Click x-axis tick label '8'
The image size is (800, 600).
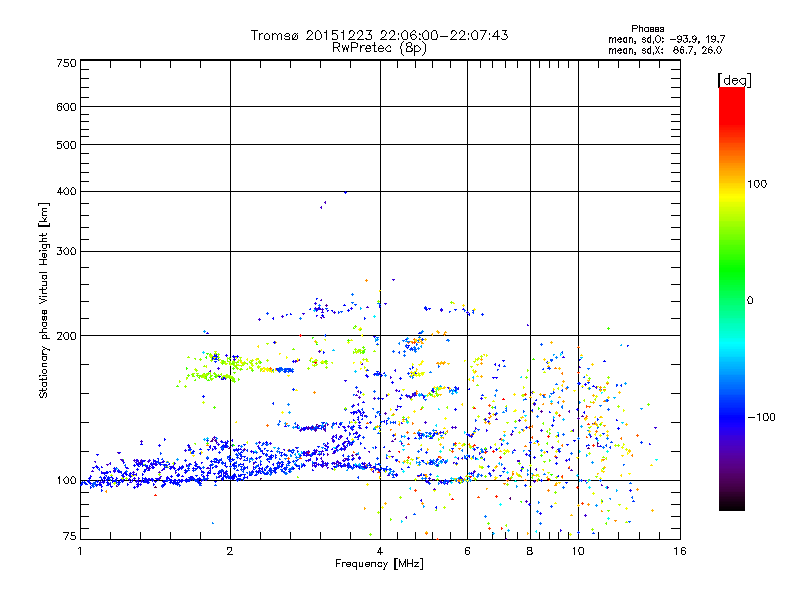[530, 551]
